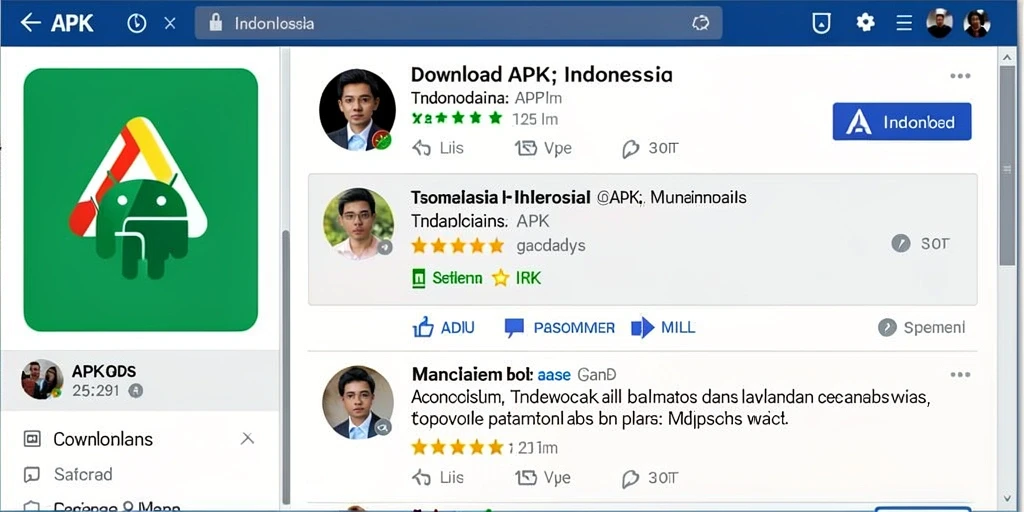Click Liis reply icon under Manclaiem post
The image size is (1024, 512).
[422, 478]
